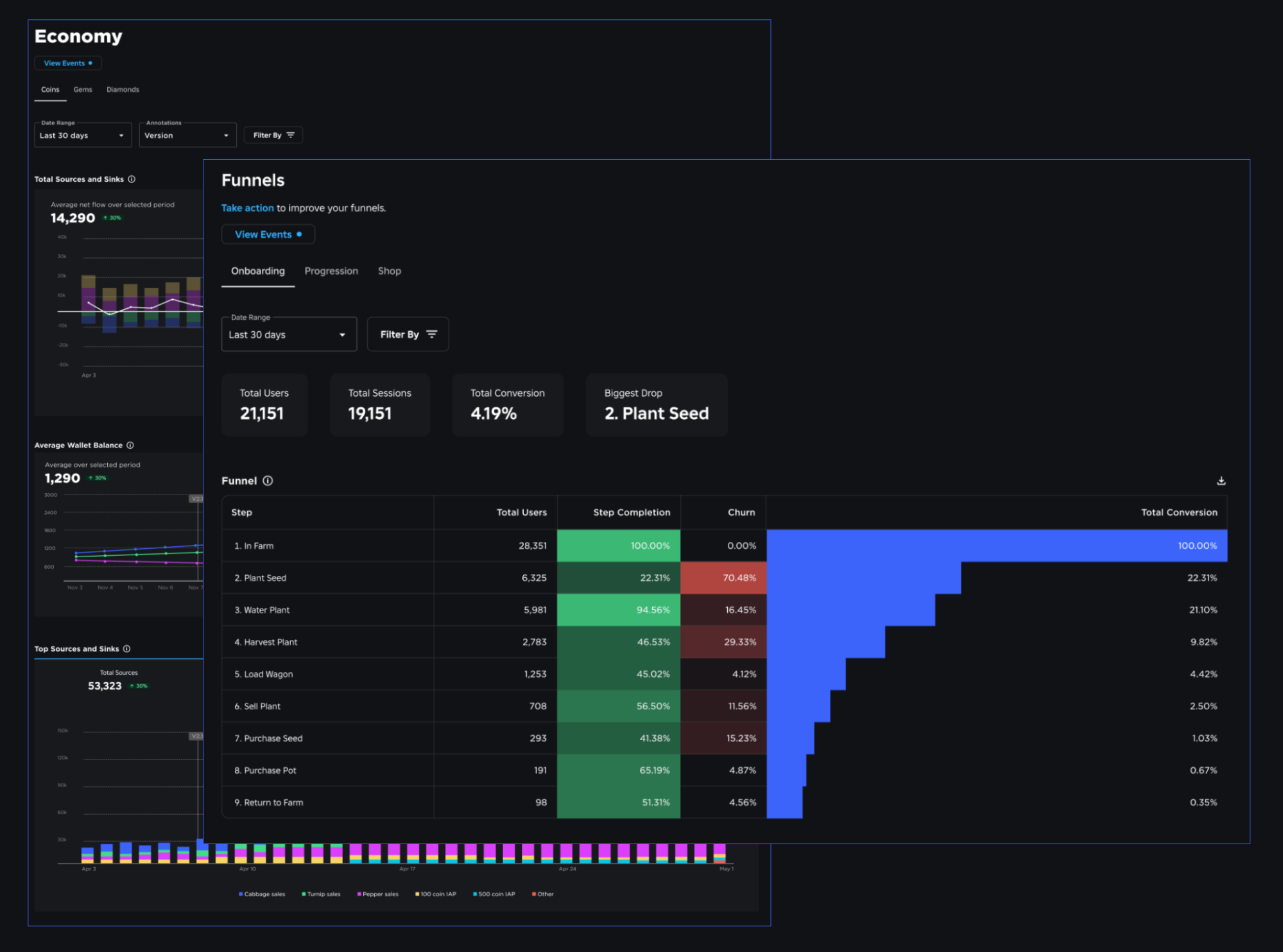1283x952 pixels.
Task: Toggle Turnip sales legend item
Action: (321, 894)
